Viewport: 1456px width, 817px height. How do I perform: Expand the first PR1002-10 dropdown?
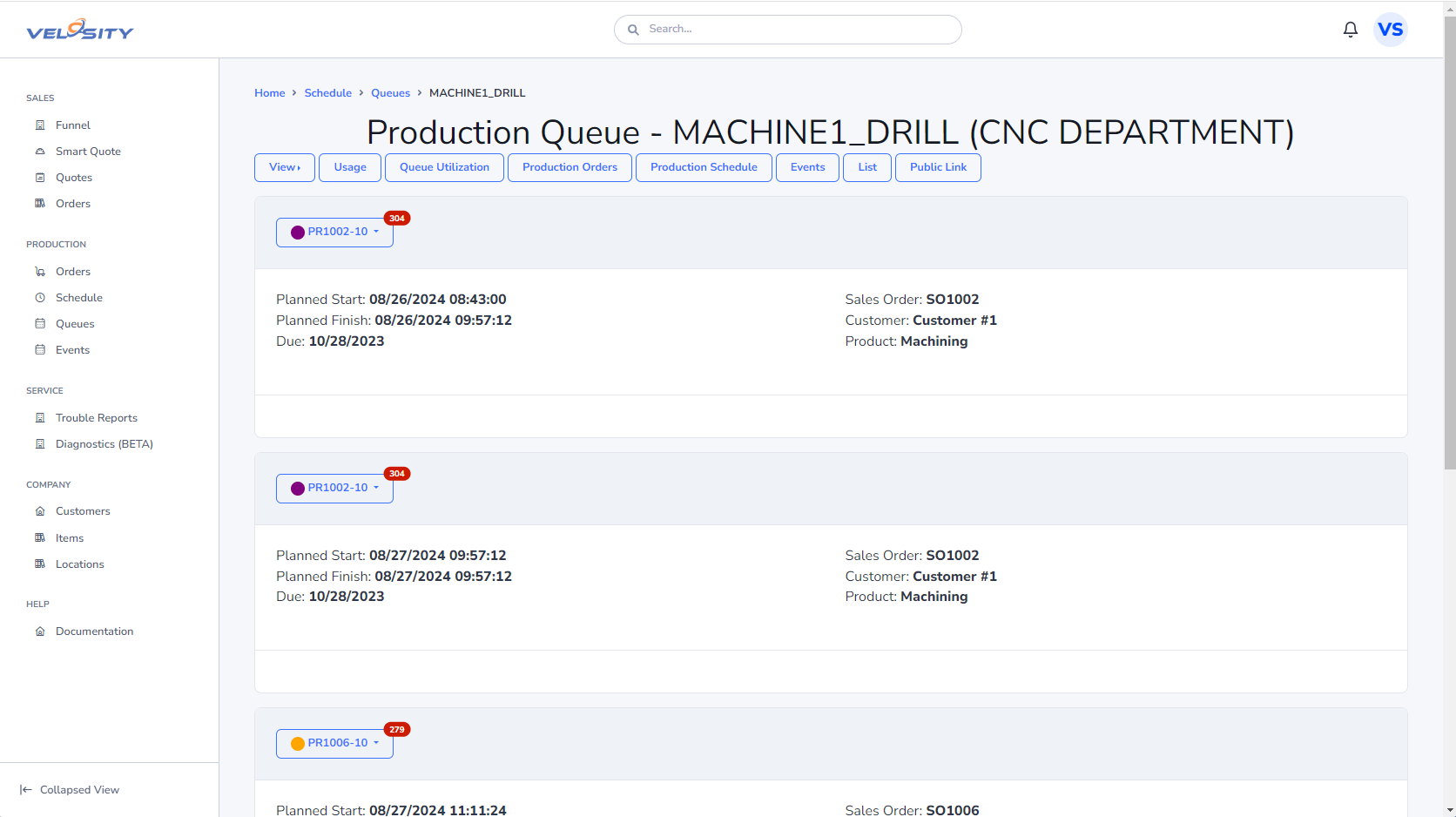point(335,233)
